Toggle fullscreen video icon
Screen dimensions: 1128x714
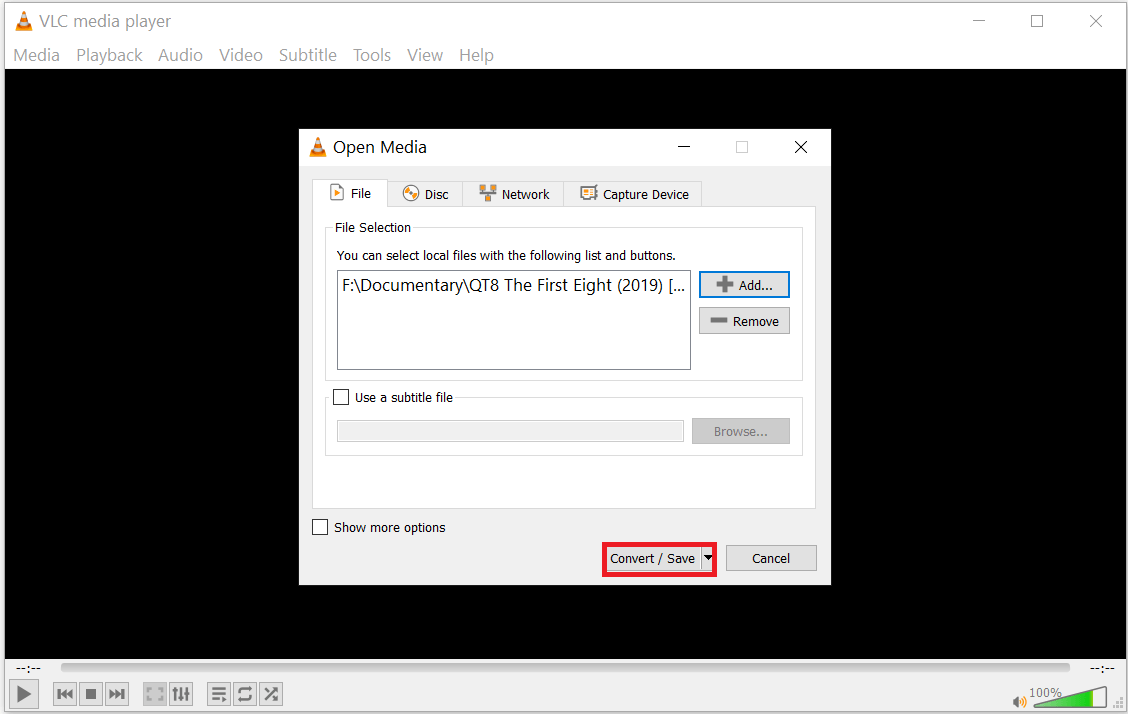pyautogui.click(x=155, y=694)
